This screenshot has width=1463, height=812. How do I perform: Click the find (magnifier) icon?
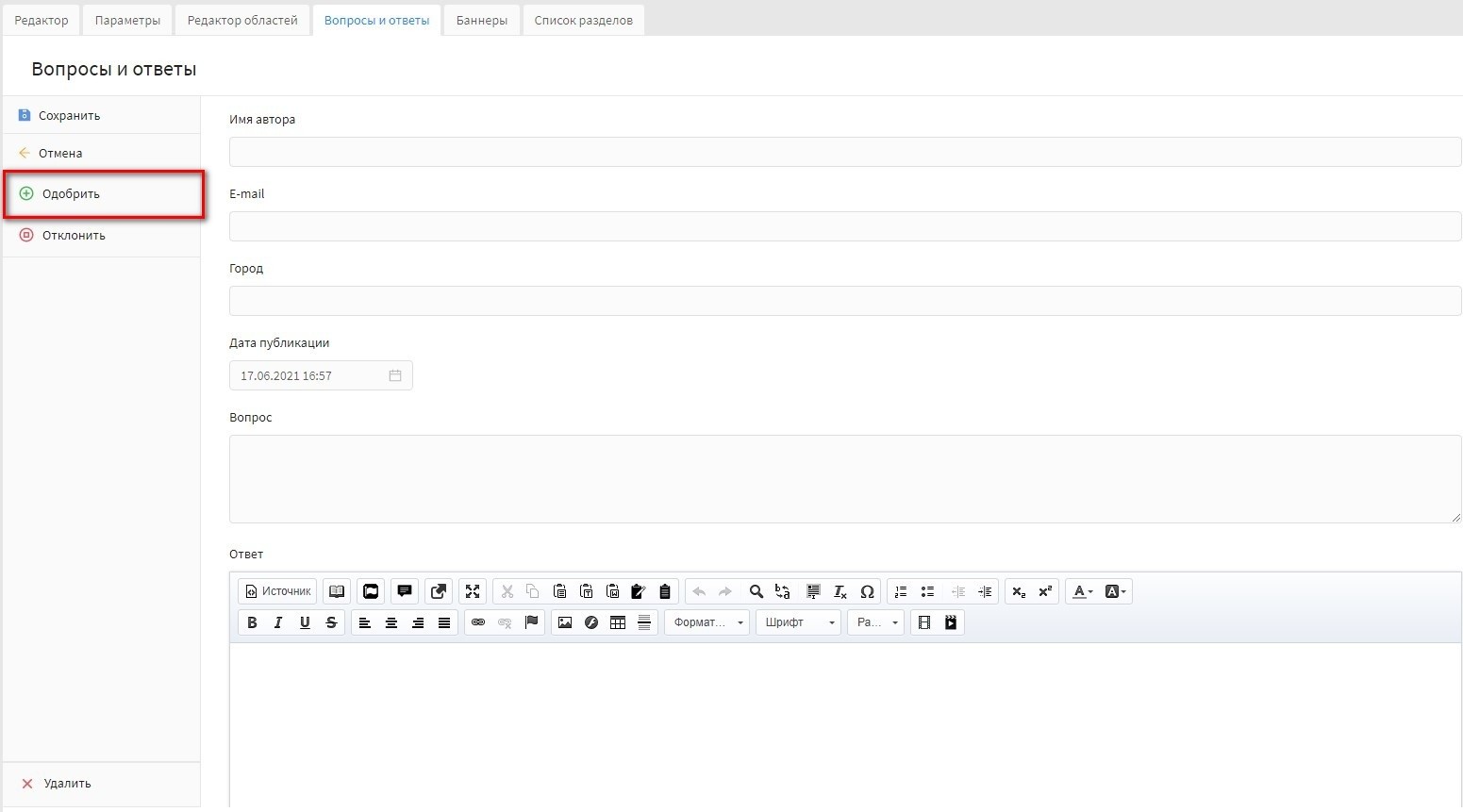tap(756, 591)
